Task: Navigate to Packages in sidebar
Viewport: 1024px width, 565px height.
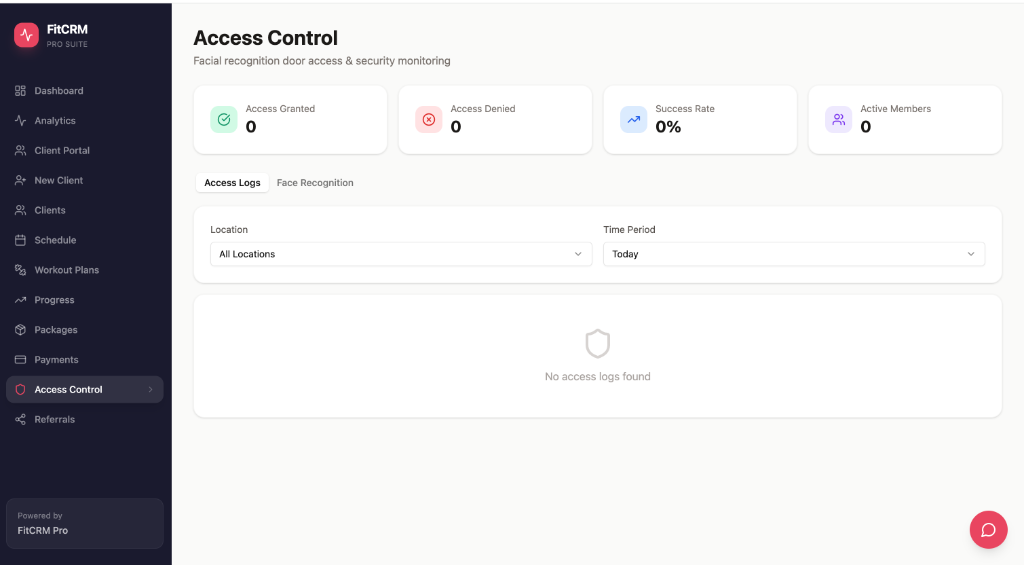Action: (x=85, y=330)
